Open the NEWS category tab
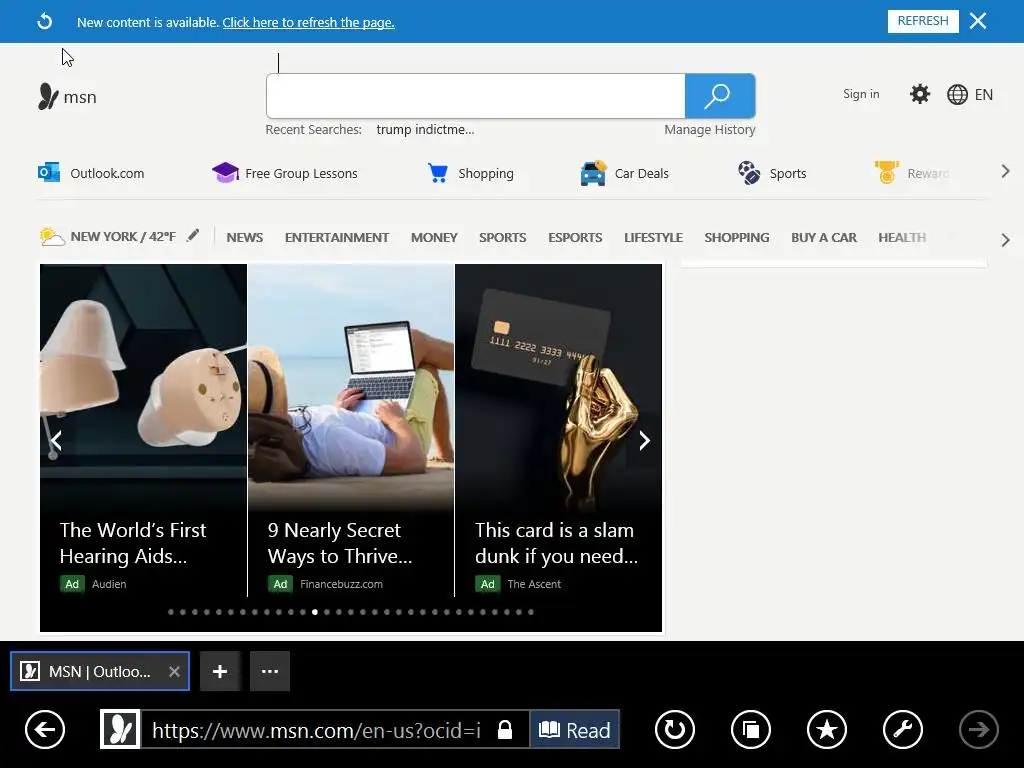The image size is (1024, 768). click(244, 238)
